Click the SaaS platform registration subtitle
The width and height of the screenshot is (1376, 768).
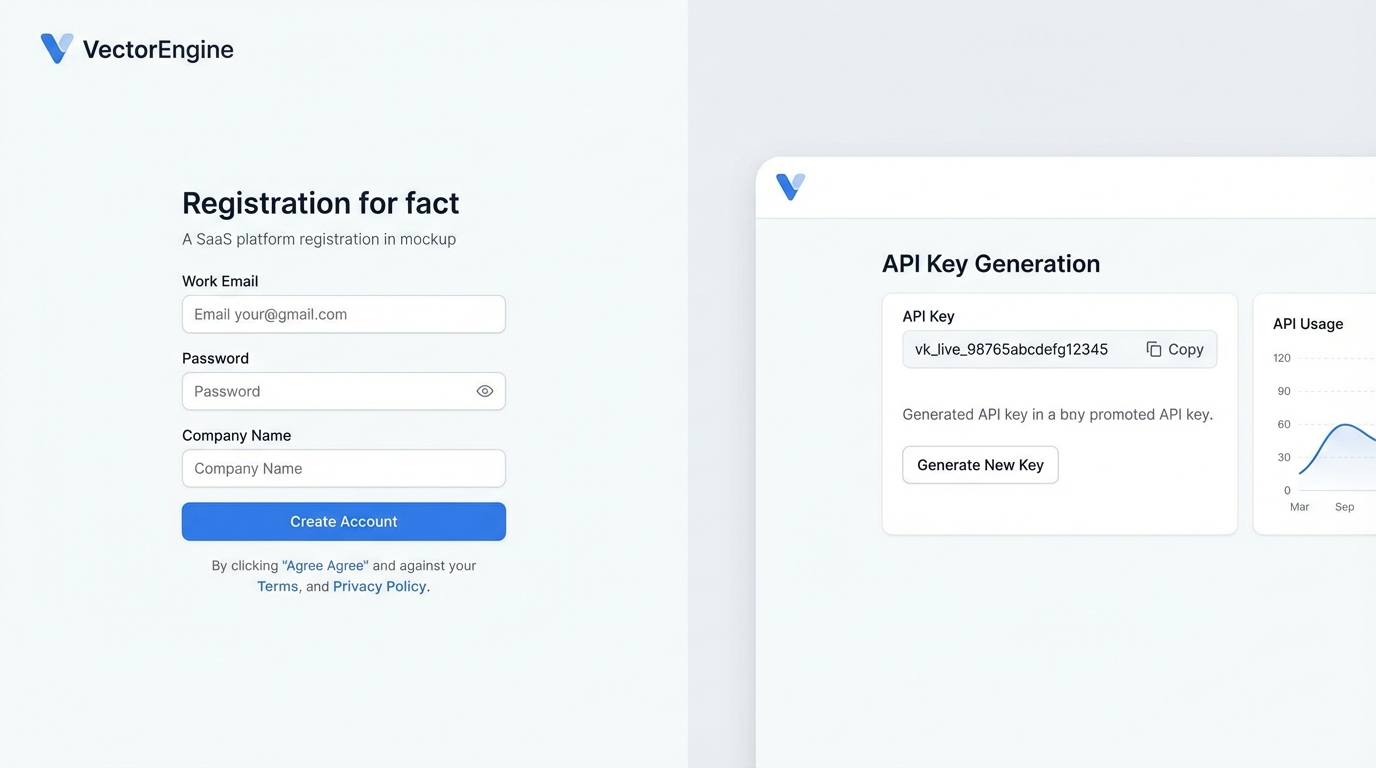319,239
